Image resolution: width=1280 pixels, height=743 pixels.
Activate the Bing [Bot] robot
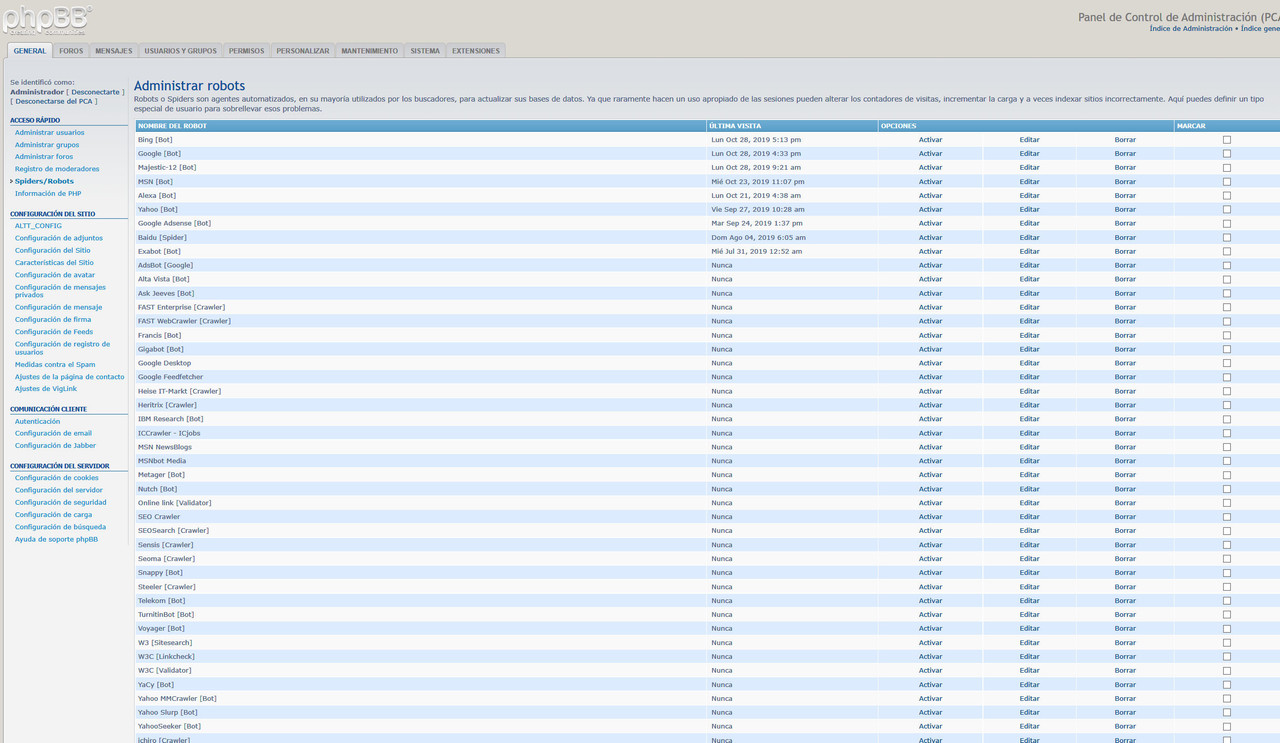[x=930, y=140]
